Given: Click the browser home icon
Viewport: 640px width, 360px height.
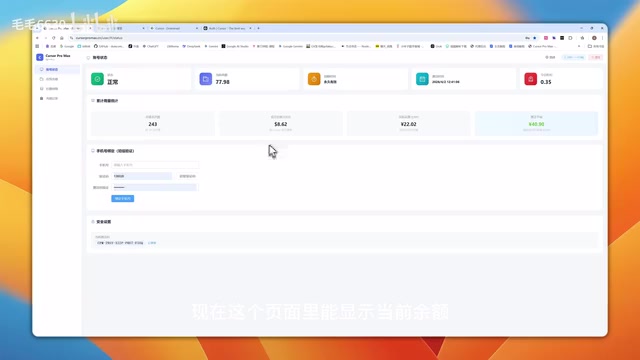Looking at the screenshot, I should (x=62, y=38).
